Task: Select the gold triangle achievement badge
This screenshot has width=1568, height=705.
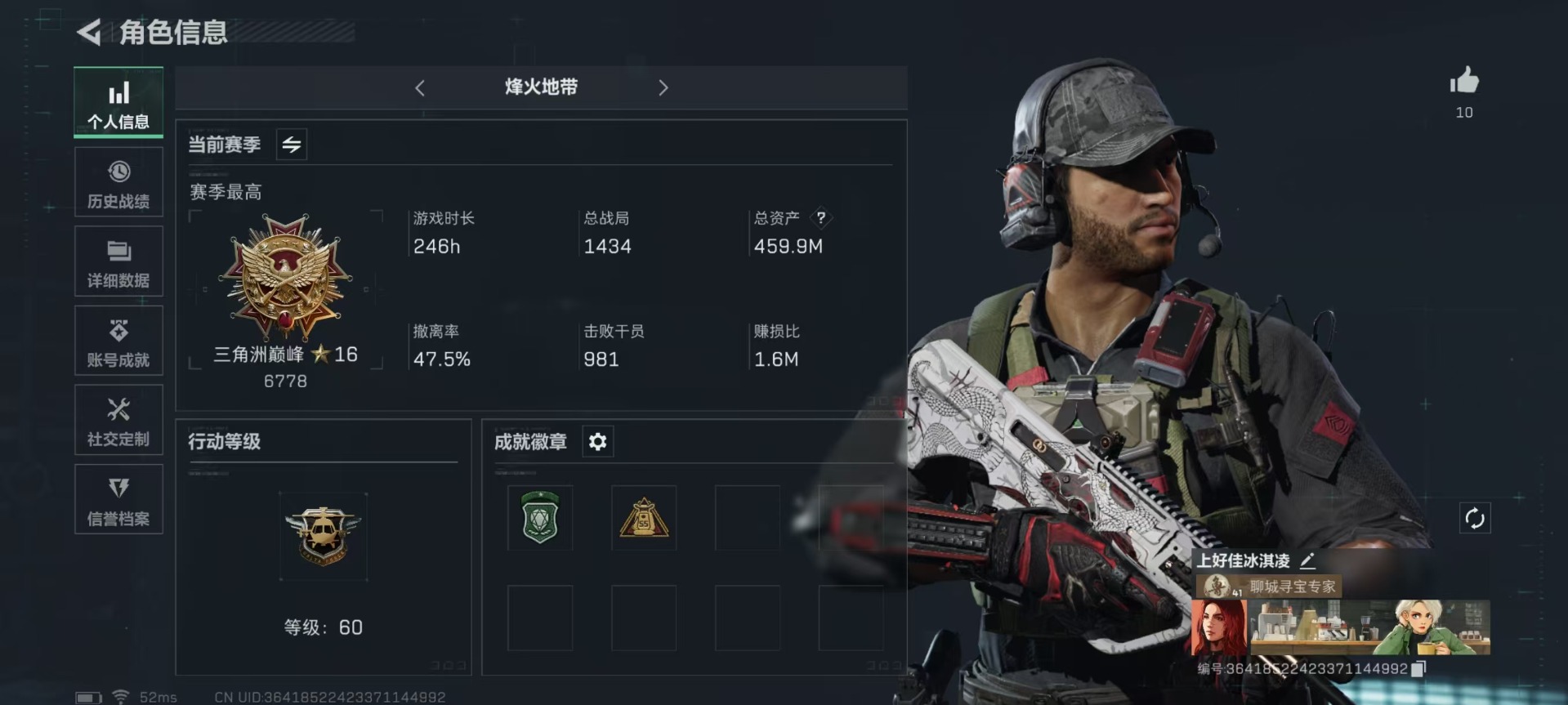Action: tap(644, 518)
